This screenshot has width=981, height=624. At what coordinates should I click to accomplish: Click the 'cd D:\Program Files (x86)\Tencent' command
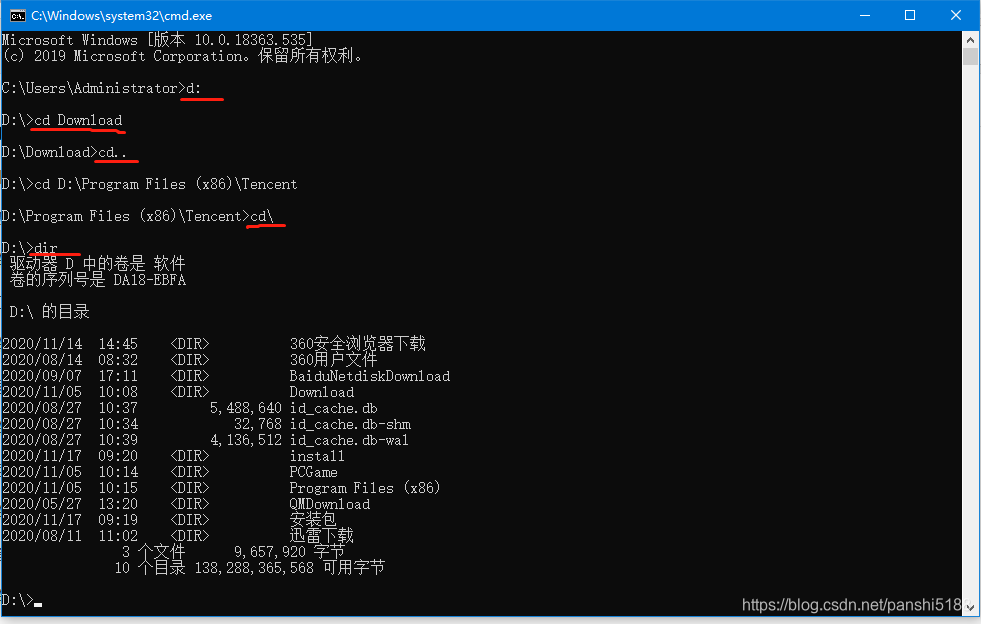166,184
